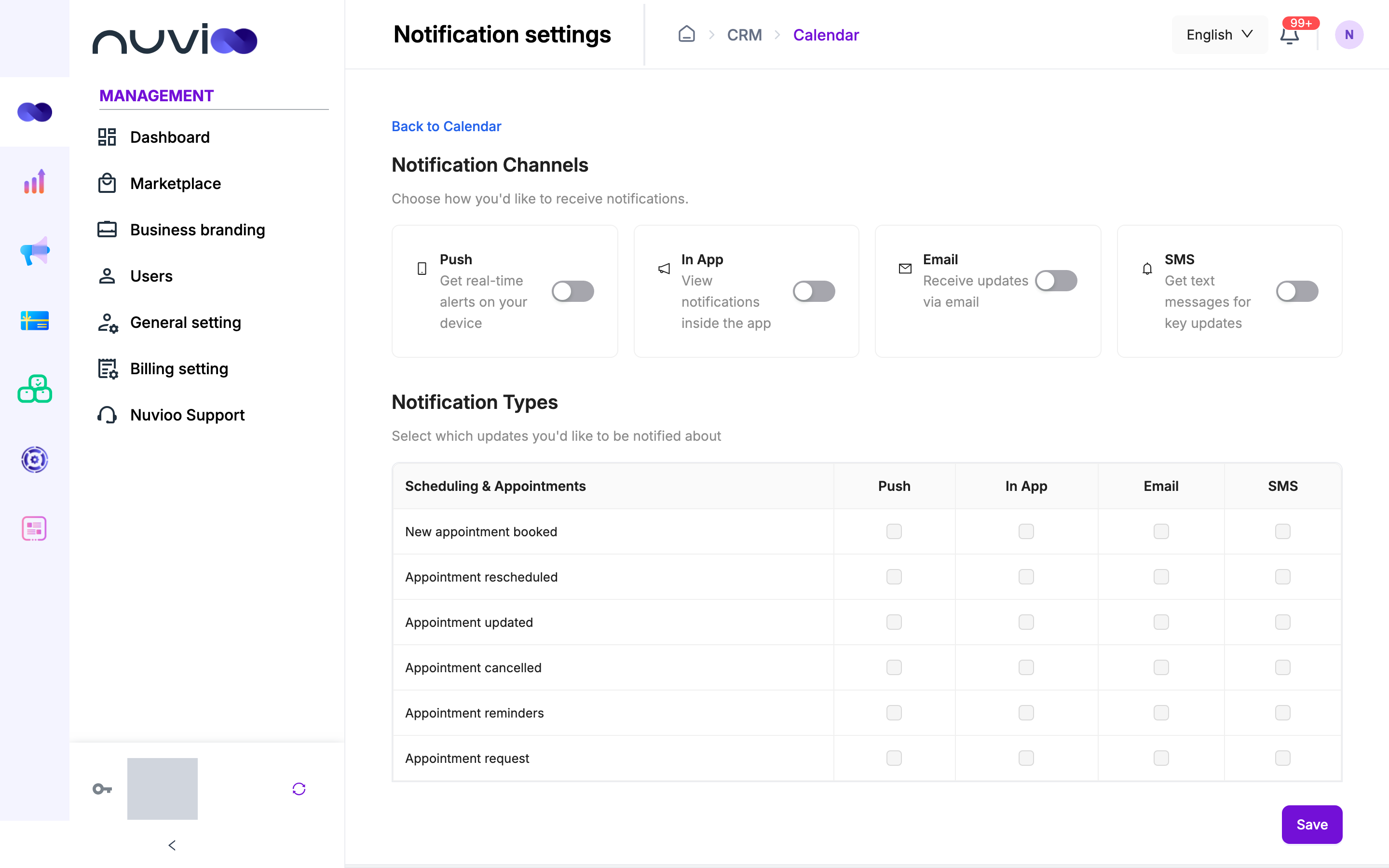Open Billing setting
The image size is (1389, 868).
163,368
